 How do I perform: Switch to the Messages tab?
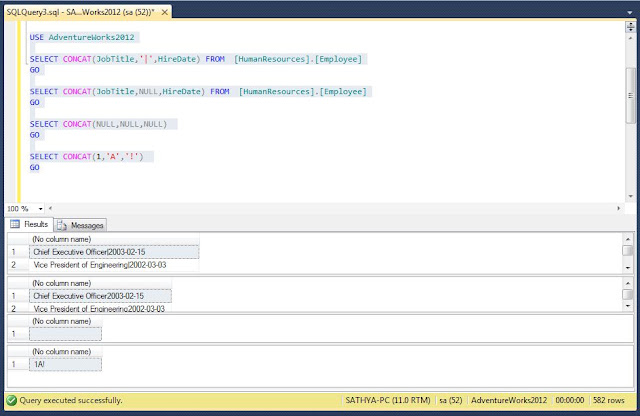tap(80, 225)
